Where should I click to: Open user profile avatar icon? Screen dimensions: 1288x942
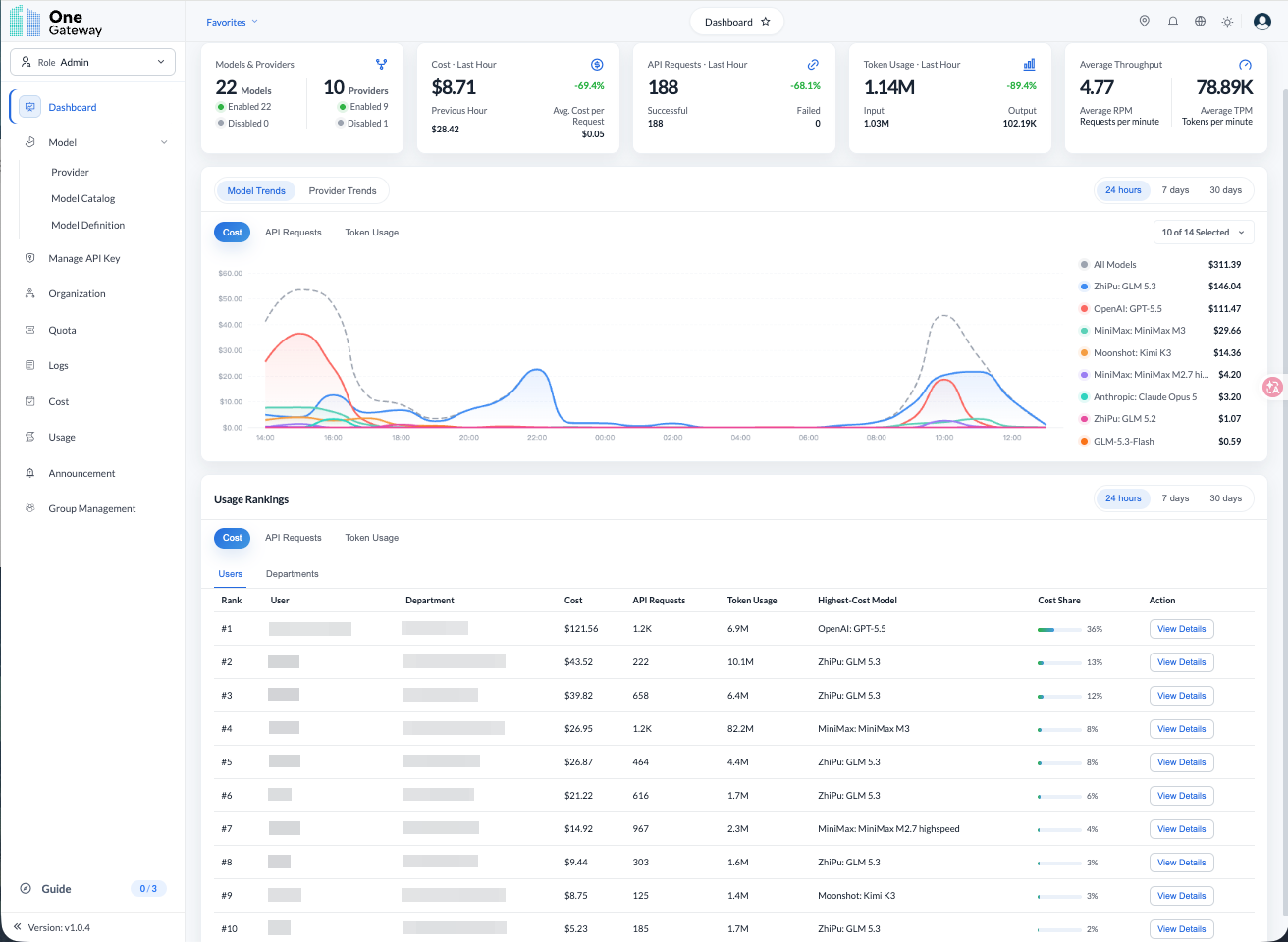pos(1262,22)
